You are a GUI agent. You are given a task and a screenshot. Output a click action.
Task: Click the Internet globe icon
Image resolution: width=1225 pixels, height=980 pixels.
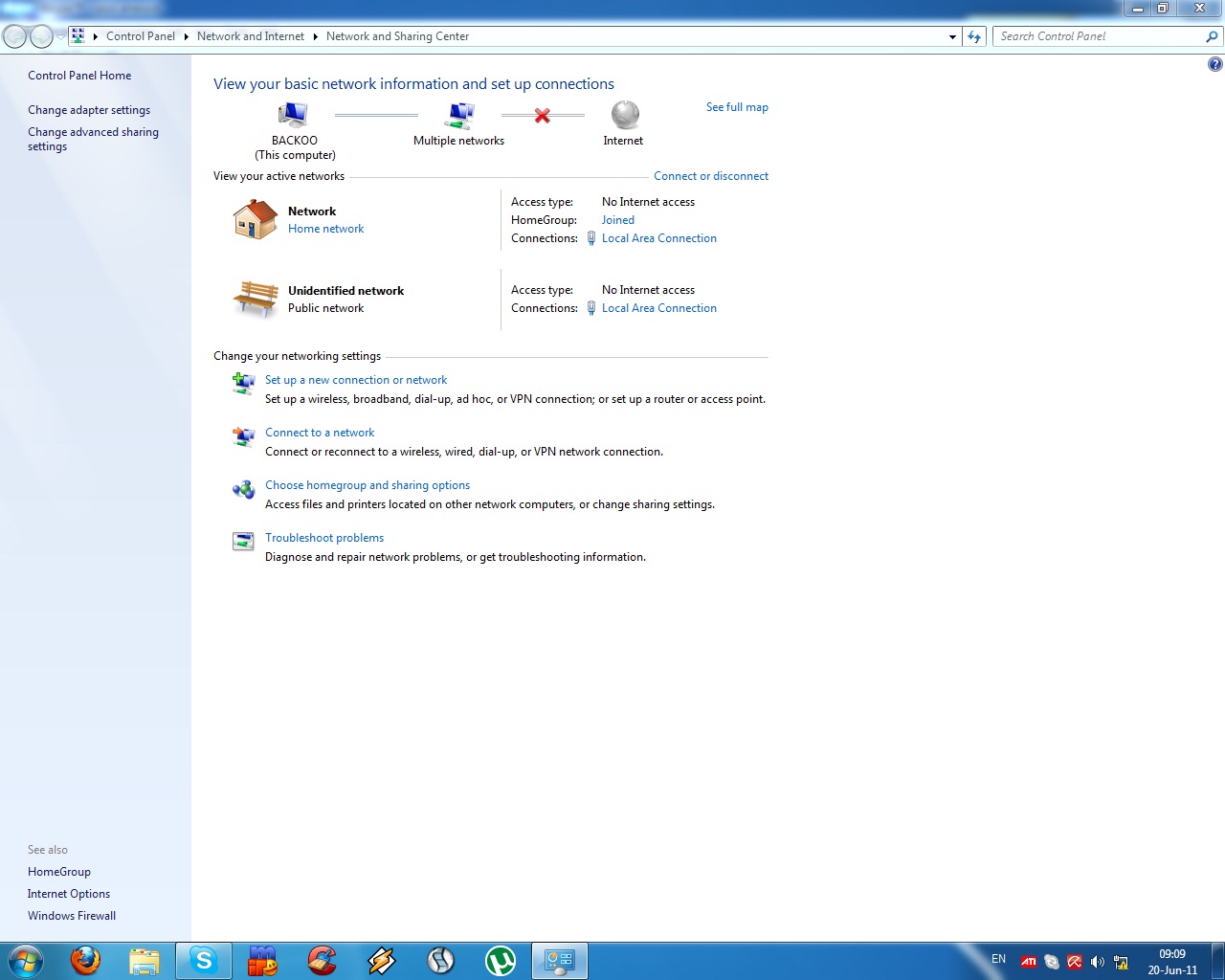coord(624,115)
